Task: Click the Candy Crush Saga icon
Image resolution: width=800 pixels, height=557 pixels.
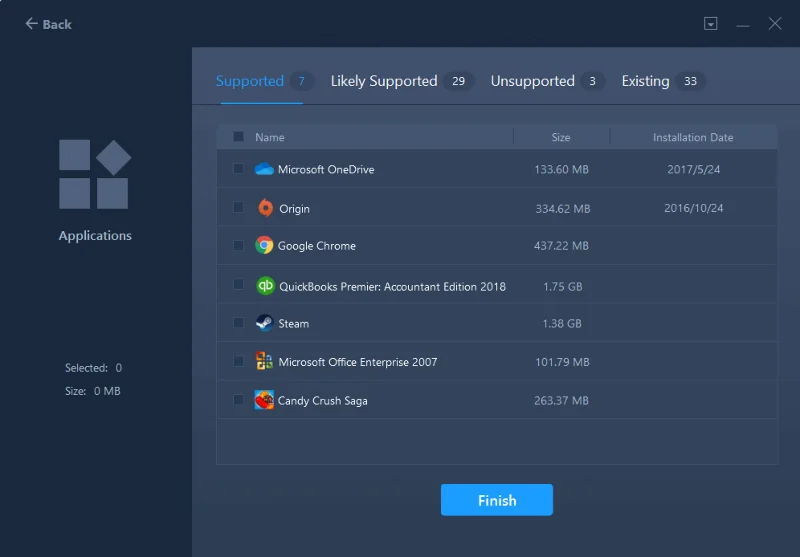Action: tap(264, 400)
